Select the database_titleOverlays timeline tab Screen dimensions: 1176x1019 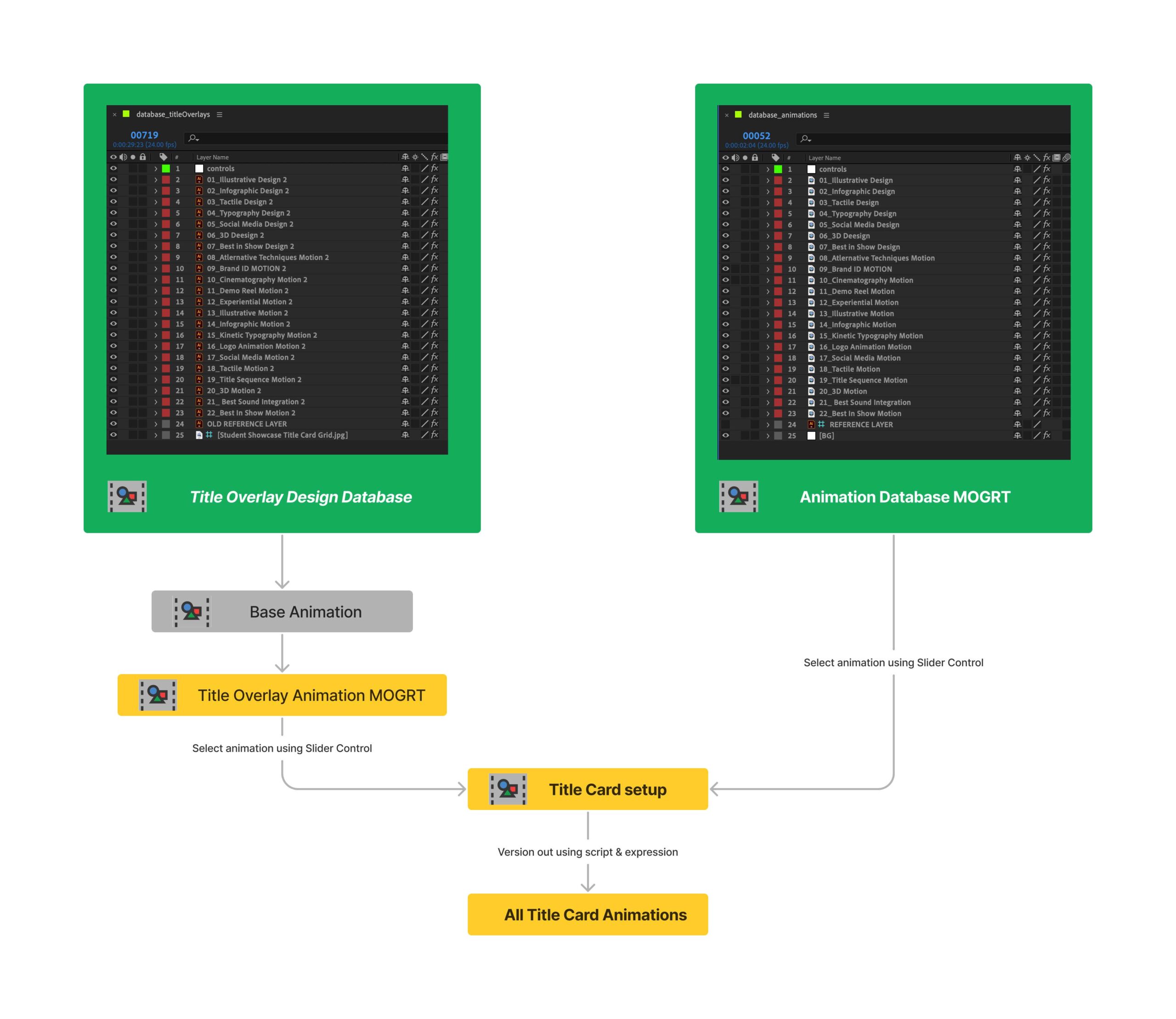[172, 115]
